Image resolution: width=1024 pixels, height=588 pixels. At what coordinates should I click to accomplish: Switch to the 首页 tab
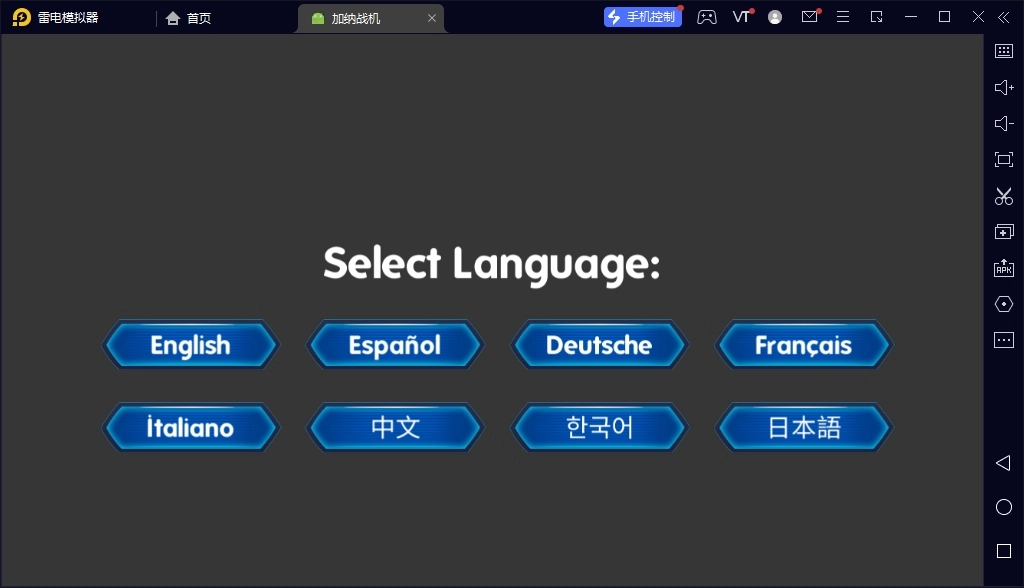pos(190,17)
